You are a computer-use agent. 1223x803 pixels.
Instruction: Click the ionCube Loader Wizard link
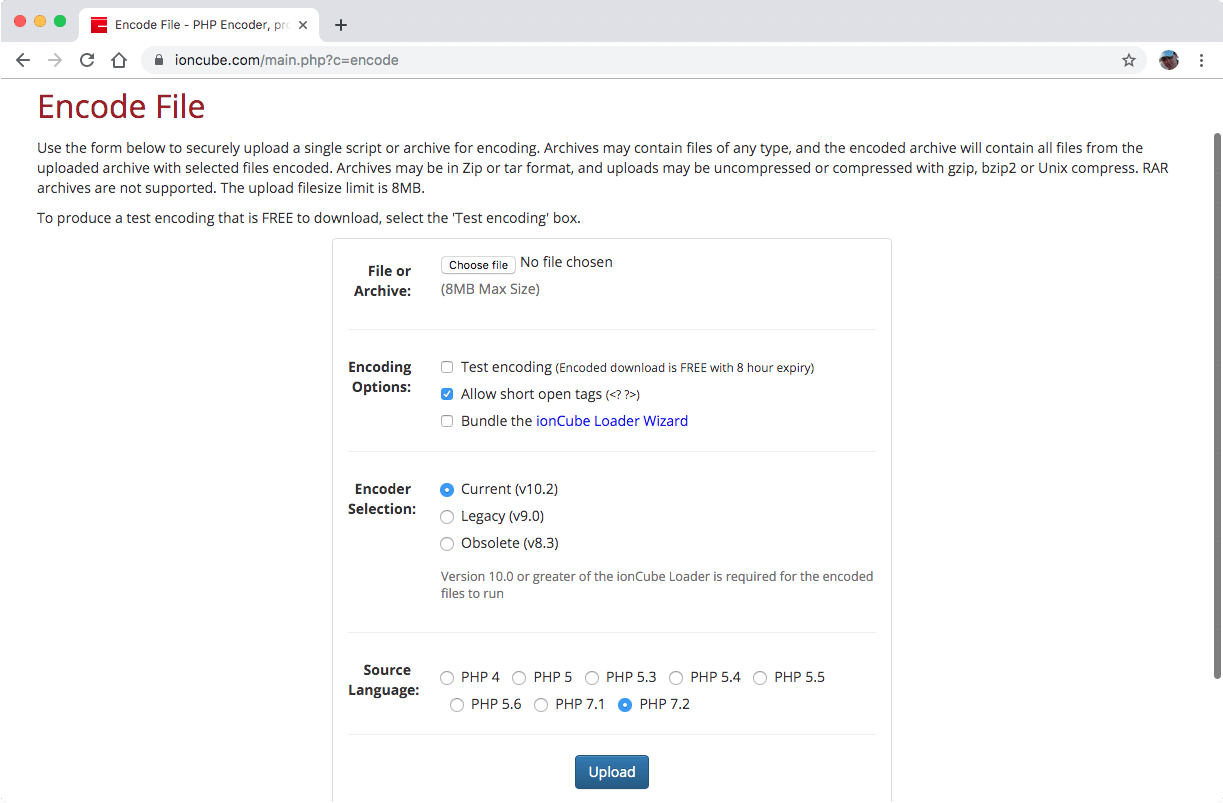[611, 421]
